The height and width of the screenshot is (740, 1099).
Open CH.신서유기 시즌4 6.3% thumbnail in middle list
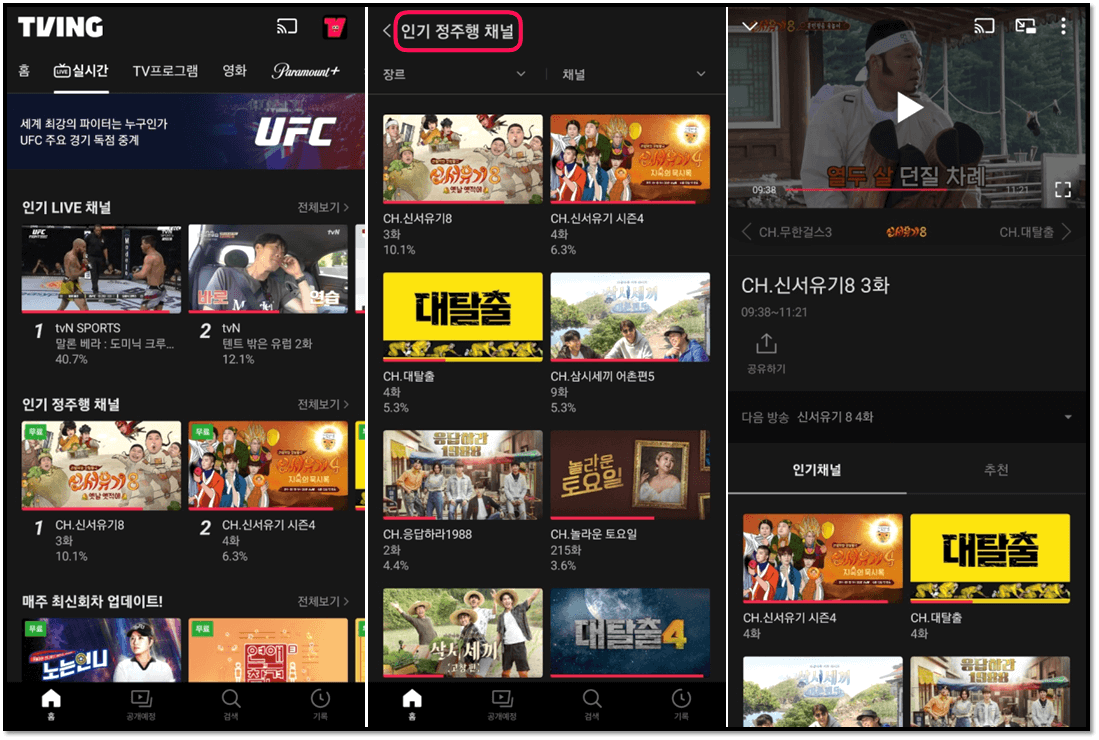pyautogui.click(x=630, y=159)
